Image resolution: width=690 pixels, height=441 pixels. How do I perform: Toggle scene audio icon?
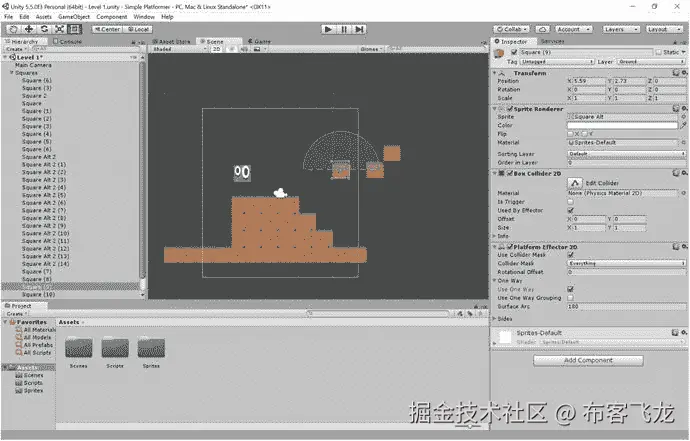[x=244, y=49]
